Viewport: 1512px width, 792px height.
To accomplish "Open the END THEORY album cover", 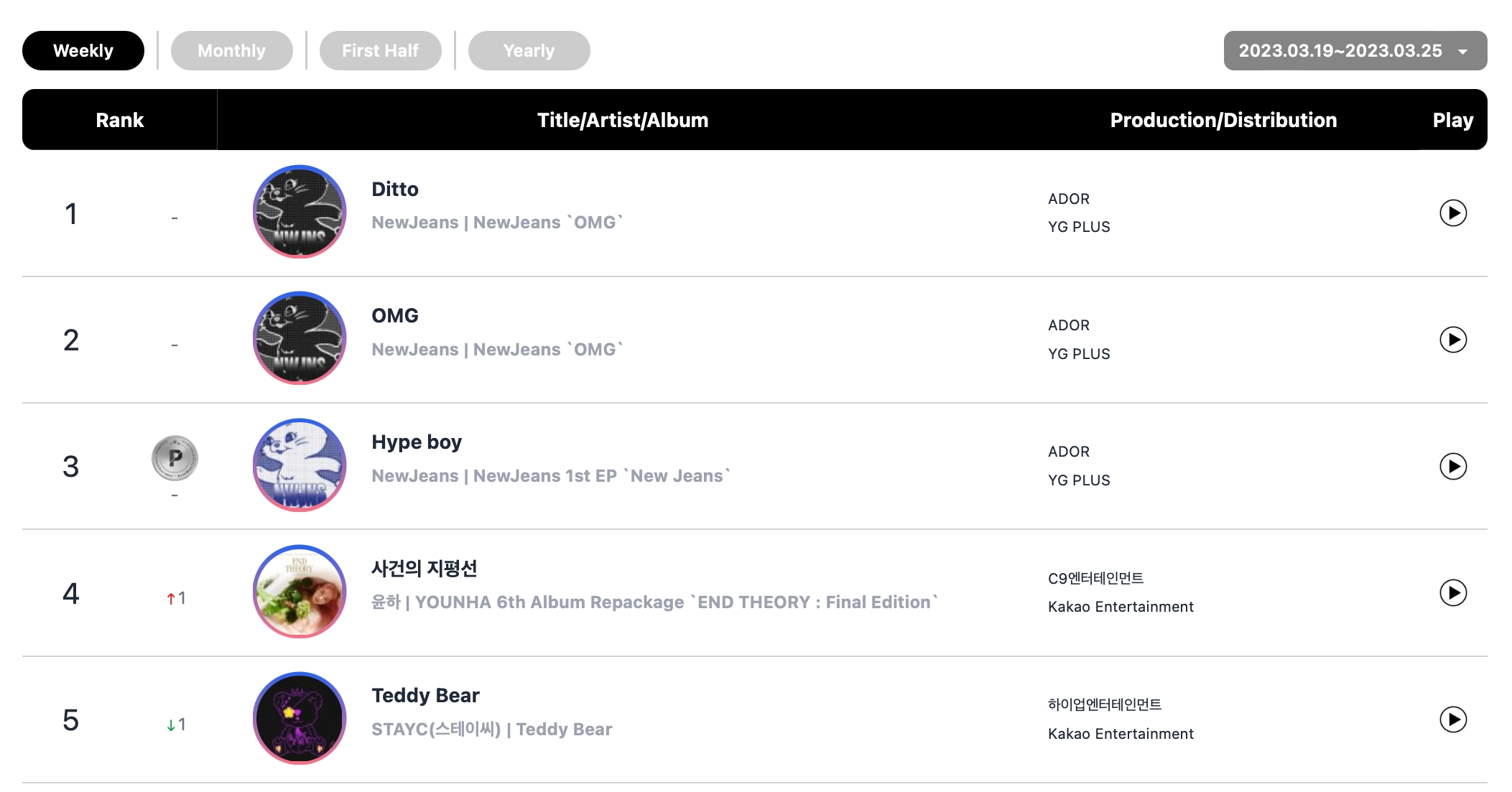I will click(300, 592).
